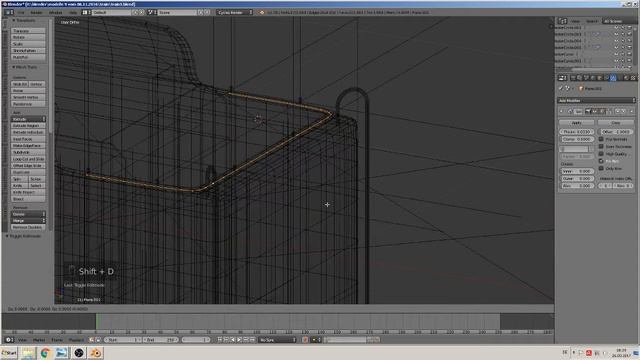
Task: Click the modifier Apply button
Action: click(x=576, y=122)
